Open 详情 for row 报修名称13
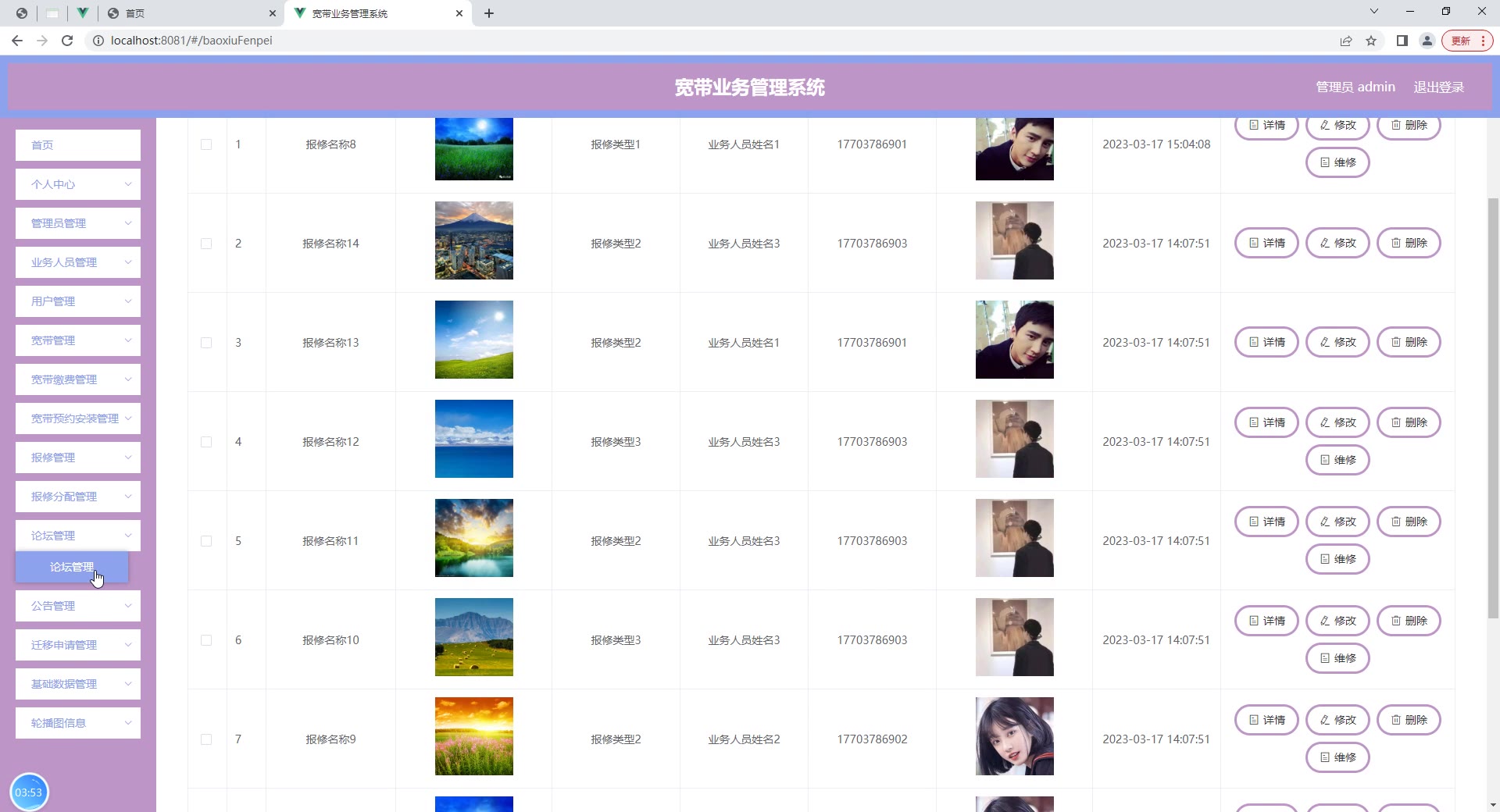The image size is (1500, 812). click(x=1266, y=342)
